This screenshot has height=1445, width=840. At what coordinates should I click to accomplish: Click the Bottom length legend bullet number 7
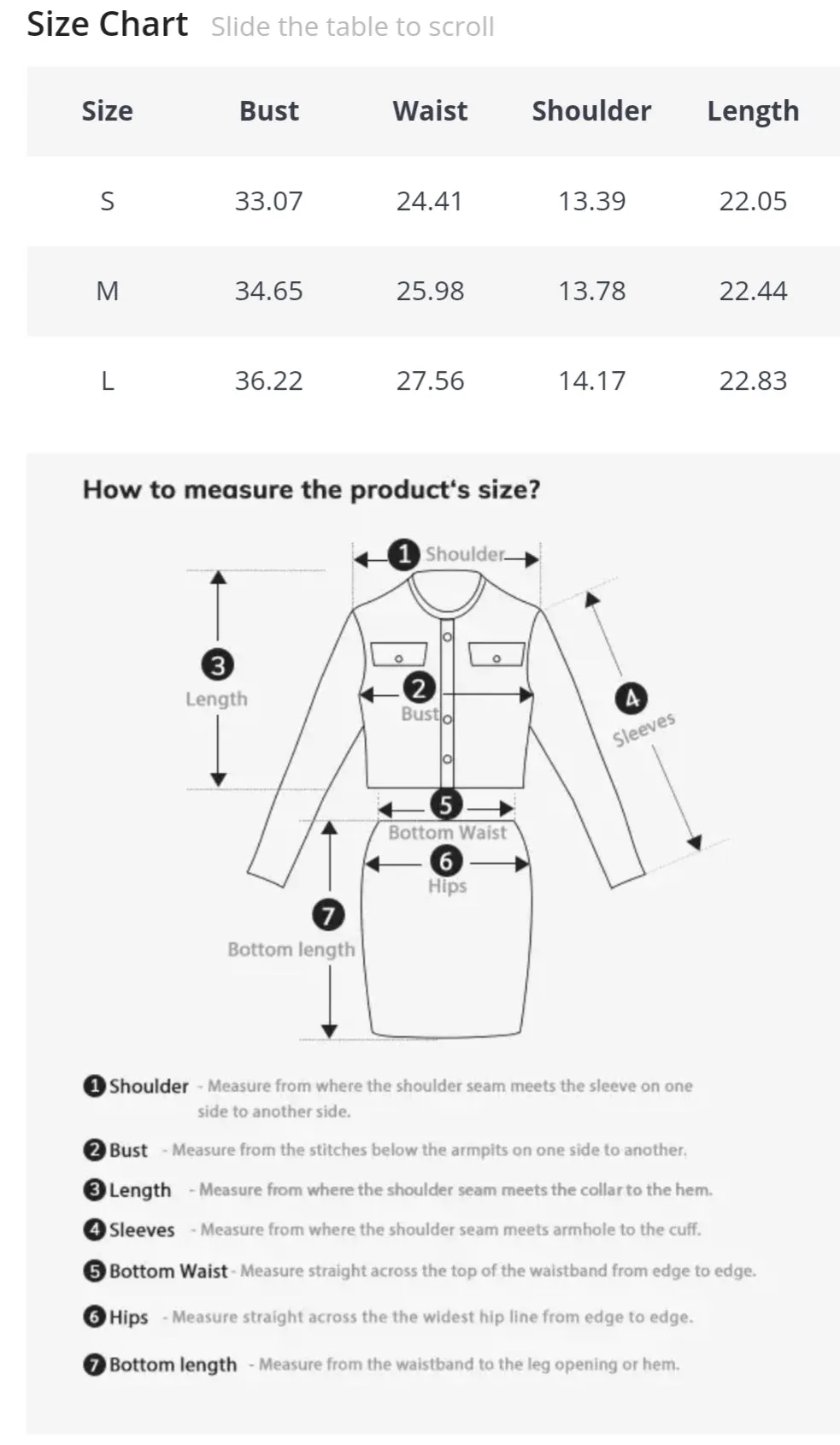[x=93, y=1364]
